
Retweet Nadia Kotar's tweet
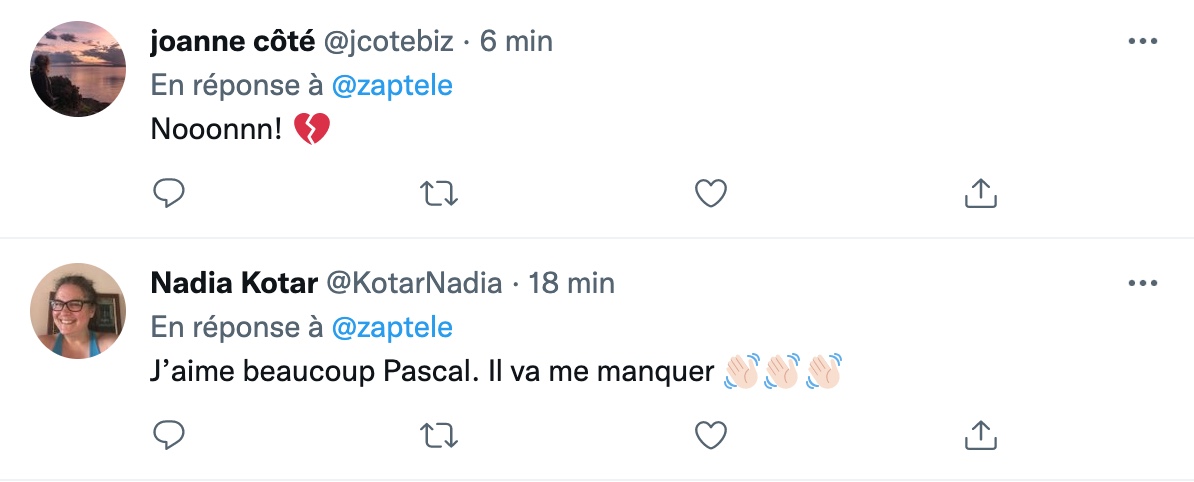coord(439,436)
